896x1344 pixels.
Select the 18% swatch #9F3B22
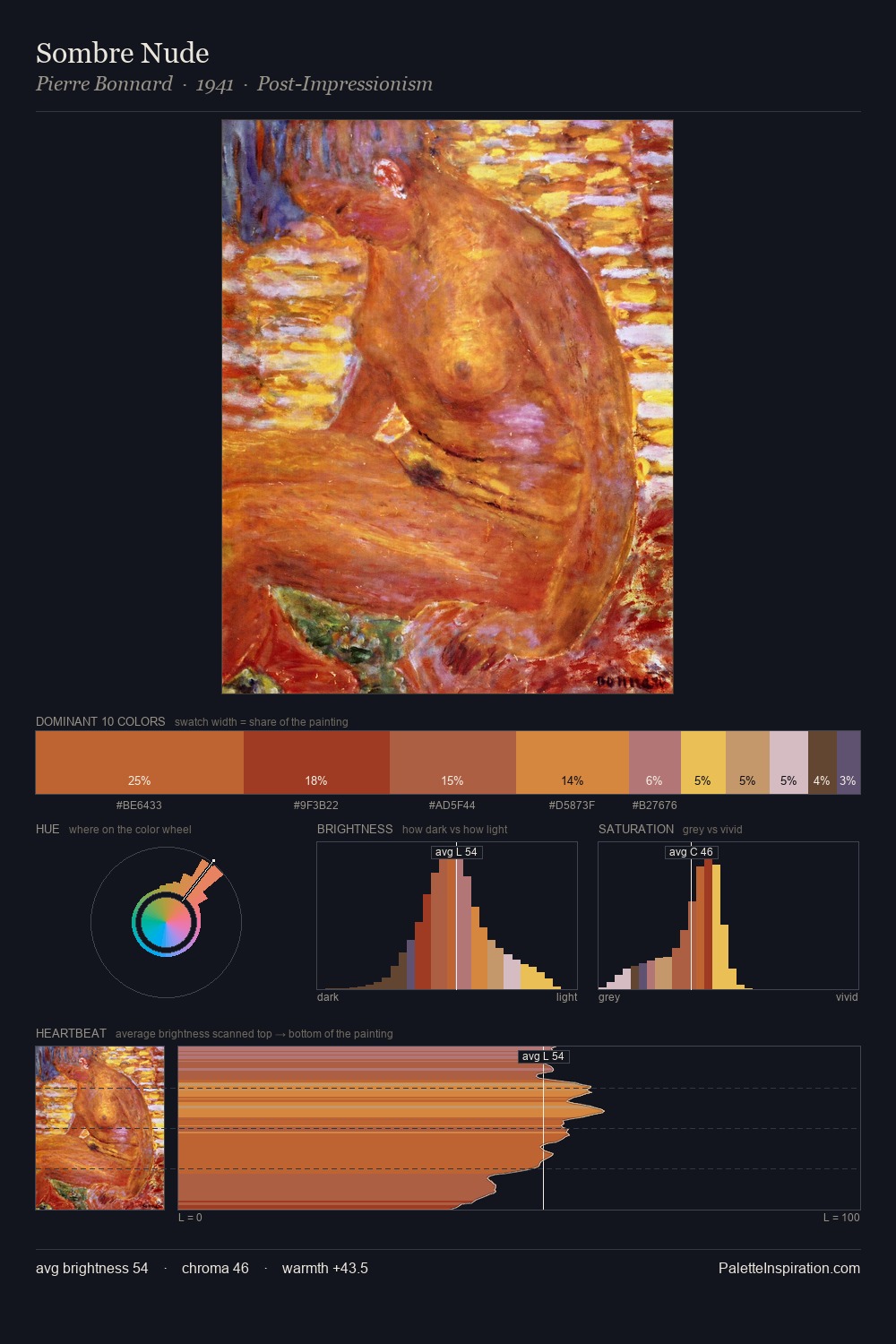[x=316, y=762]
